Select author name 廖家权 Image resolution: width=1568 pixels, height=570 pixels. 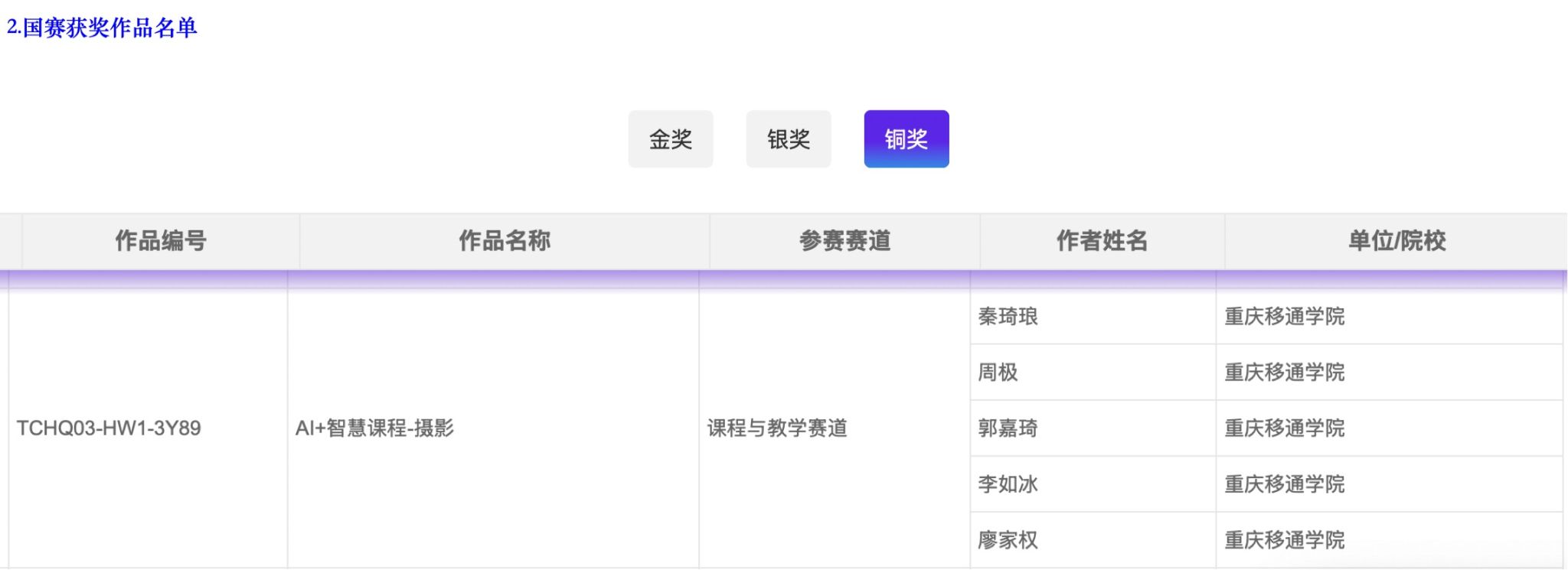pyautogui.click(x=1008, y=540)
